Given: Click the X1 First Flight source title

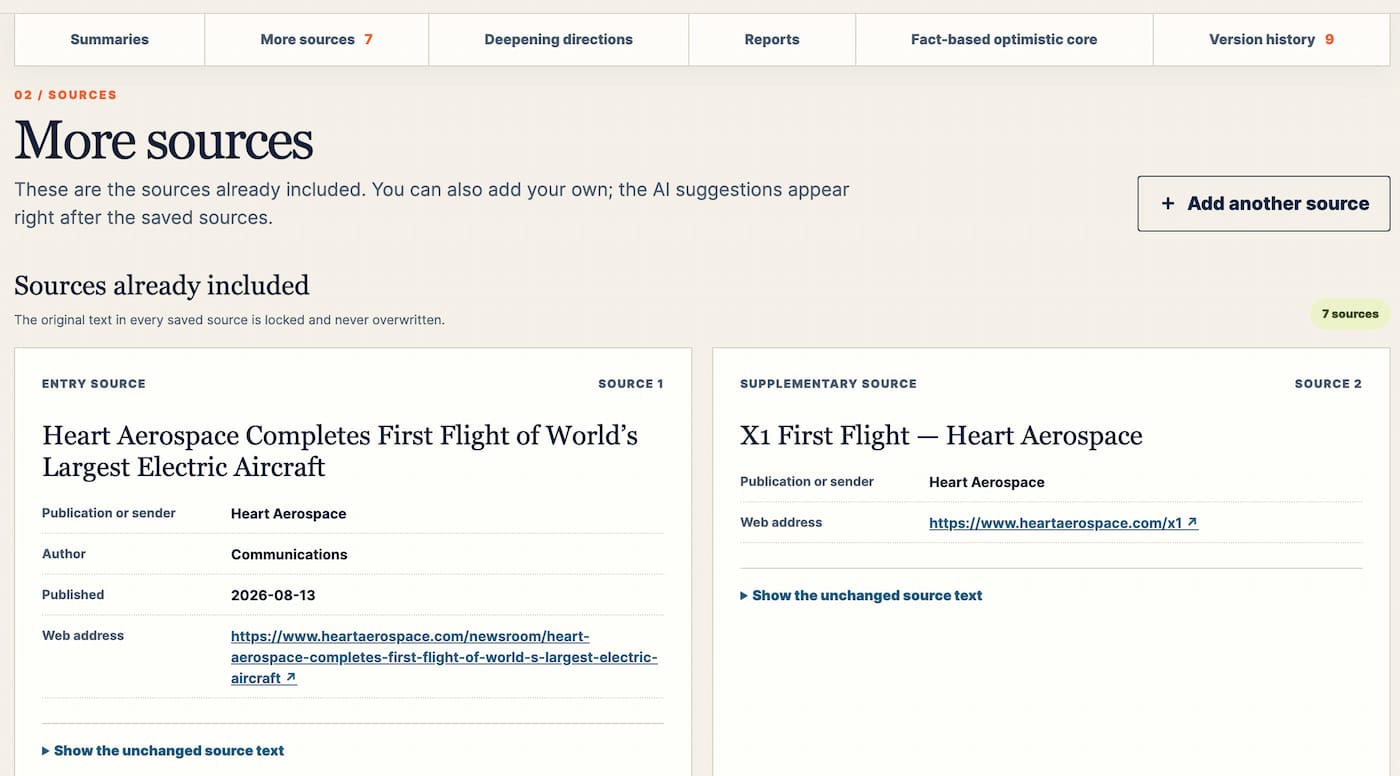Looking at the screenshot, I should (x=941, y=436).
